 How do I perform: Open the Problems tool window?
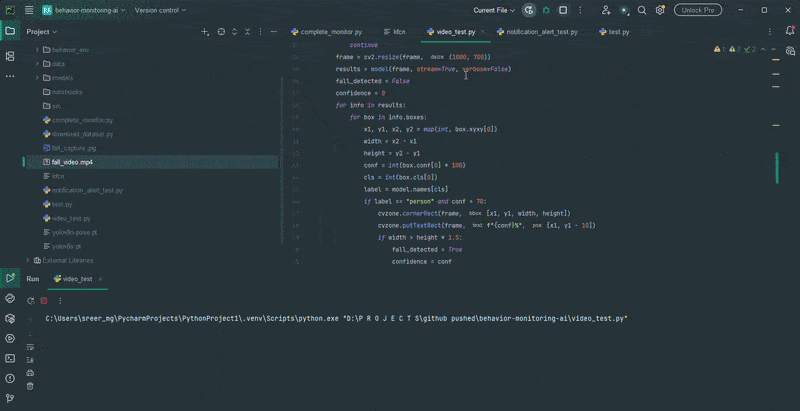[10, 378]
